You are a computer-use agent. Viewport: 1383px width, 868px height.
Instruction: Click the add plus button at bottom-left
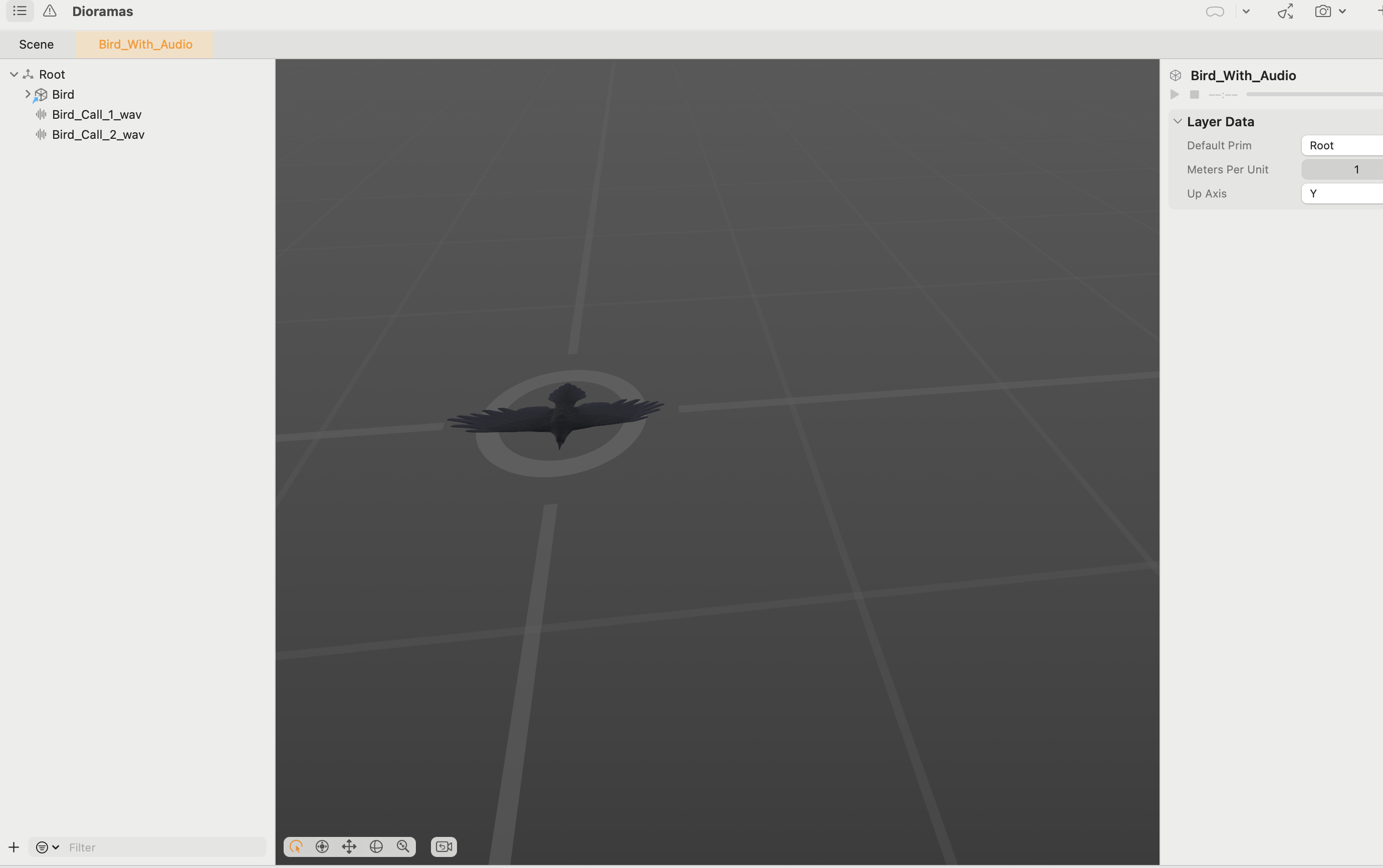point(14,847)
